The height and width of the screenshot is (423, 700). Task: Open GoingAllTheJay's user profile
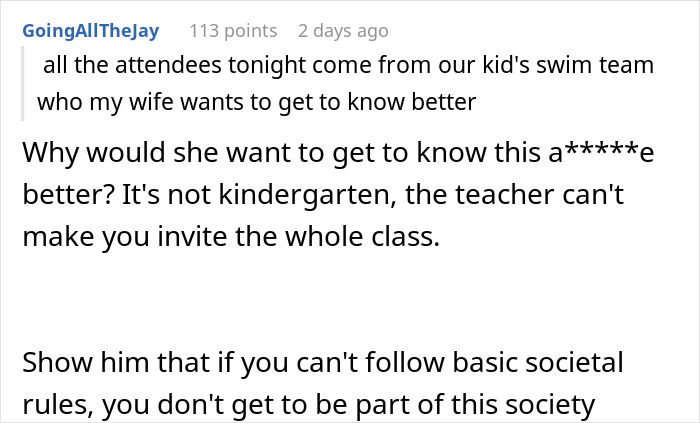tap(91, 31)
